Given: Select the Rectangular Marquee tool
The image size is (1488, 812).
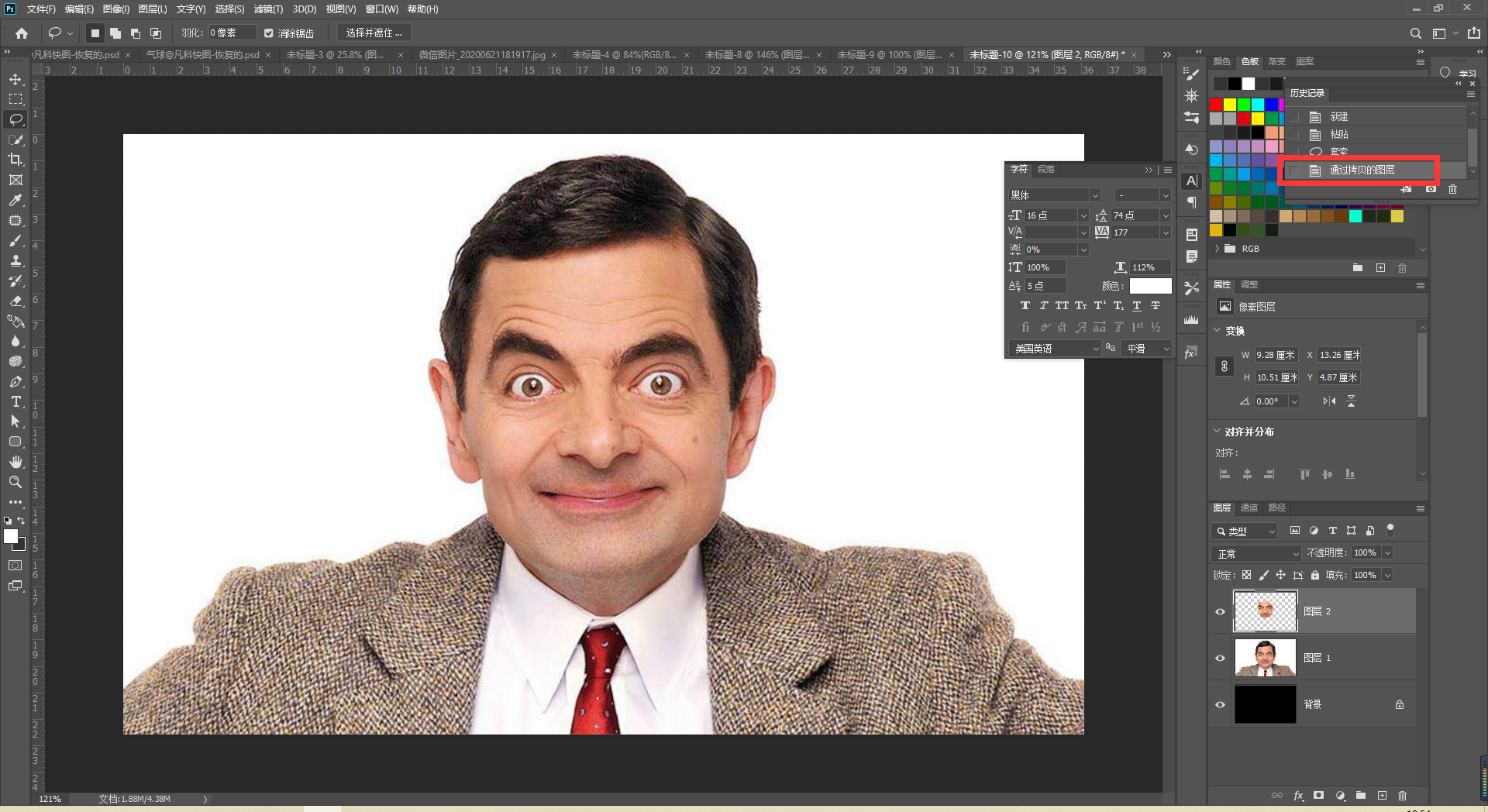Looking at the screenshot, I should (15, 99).
